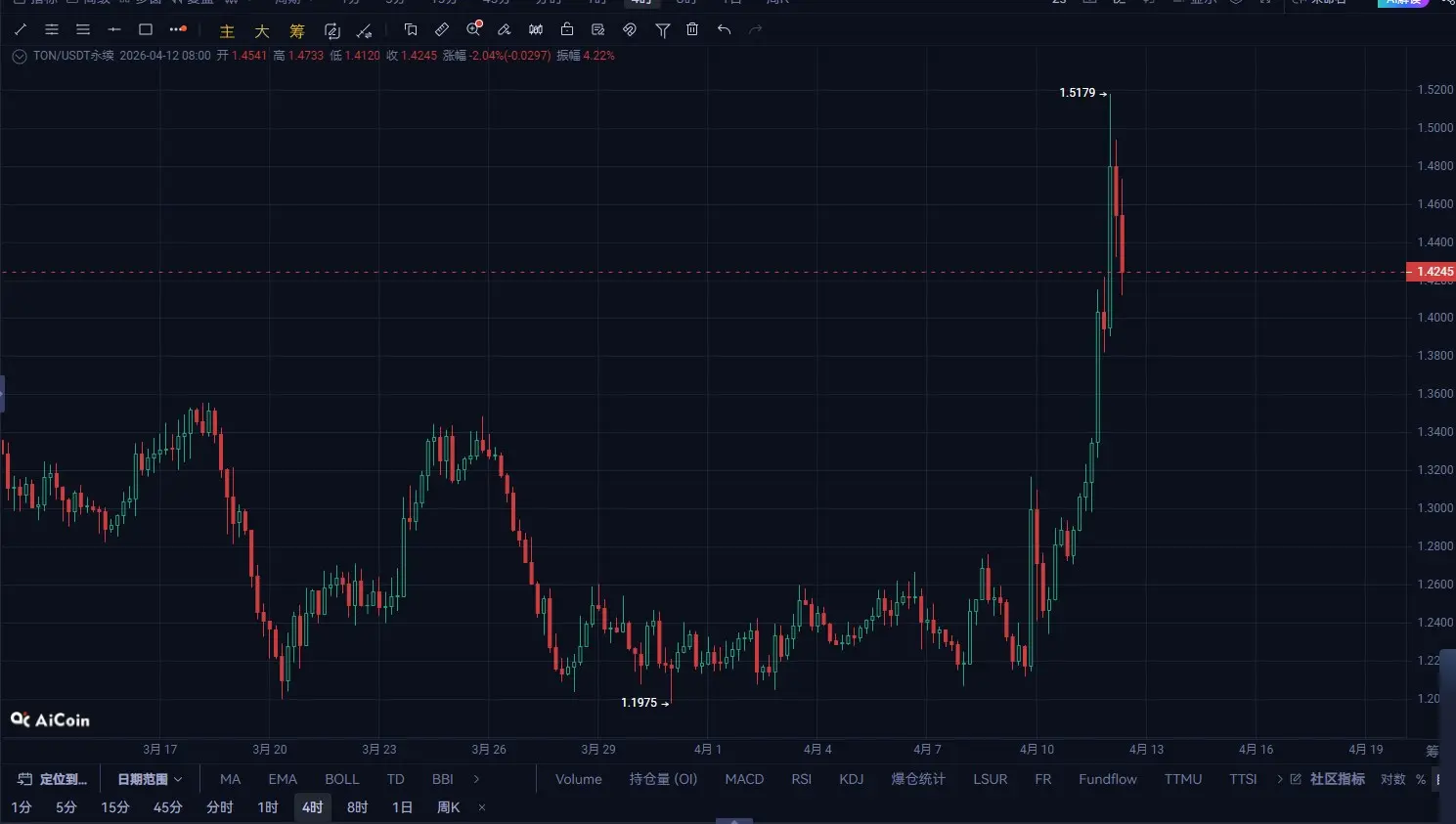Switch to the 分时 time-sharing view

tap(220, 807)
